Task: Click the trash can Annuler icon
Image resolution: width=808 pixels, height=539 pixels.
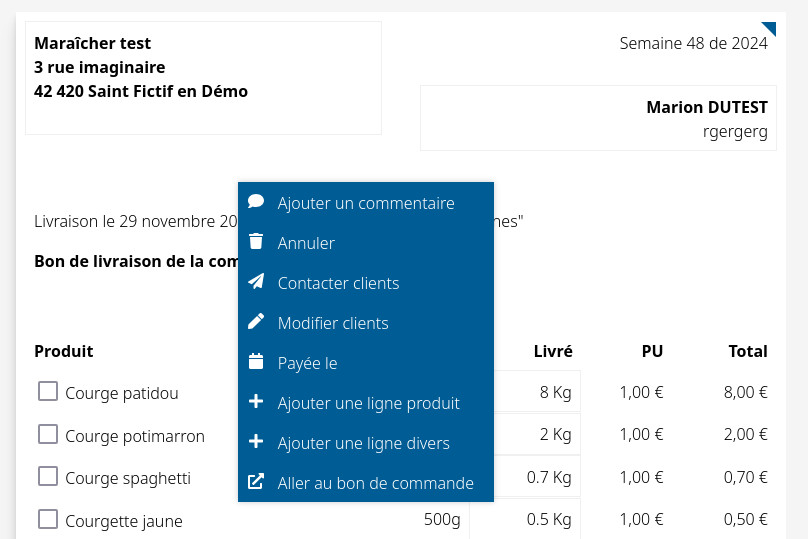Action: pos(256,242)
